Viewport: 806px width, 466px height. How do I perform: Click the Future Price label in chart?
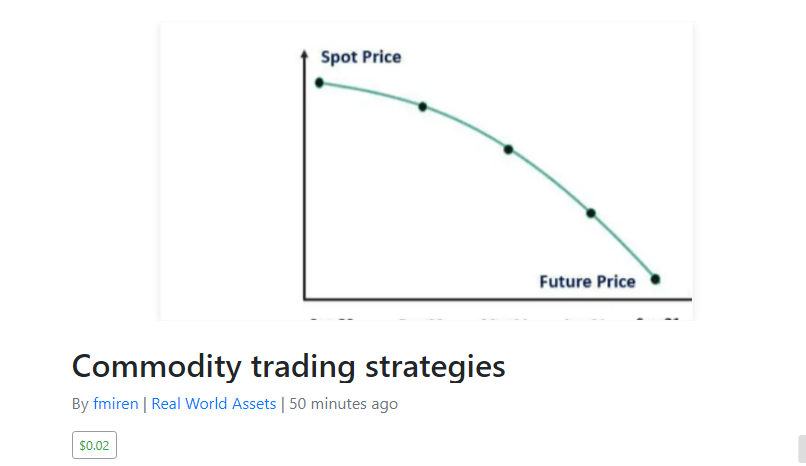[587, 282]
